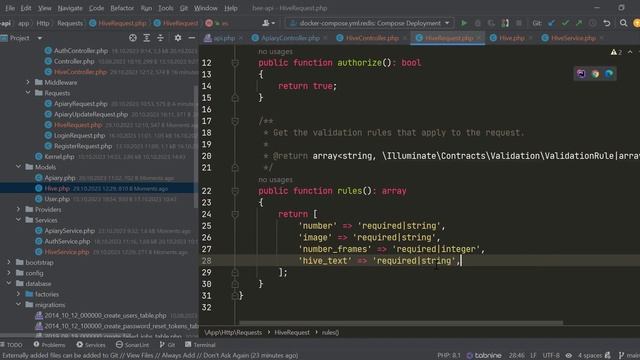The width and height of the screenshot is (640, 360).
Task: Open the Terminal tool window
Action: coord(200,345)
